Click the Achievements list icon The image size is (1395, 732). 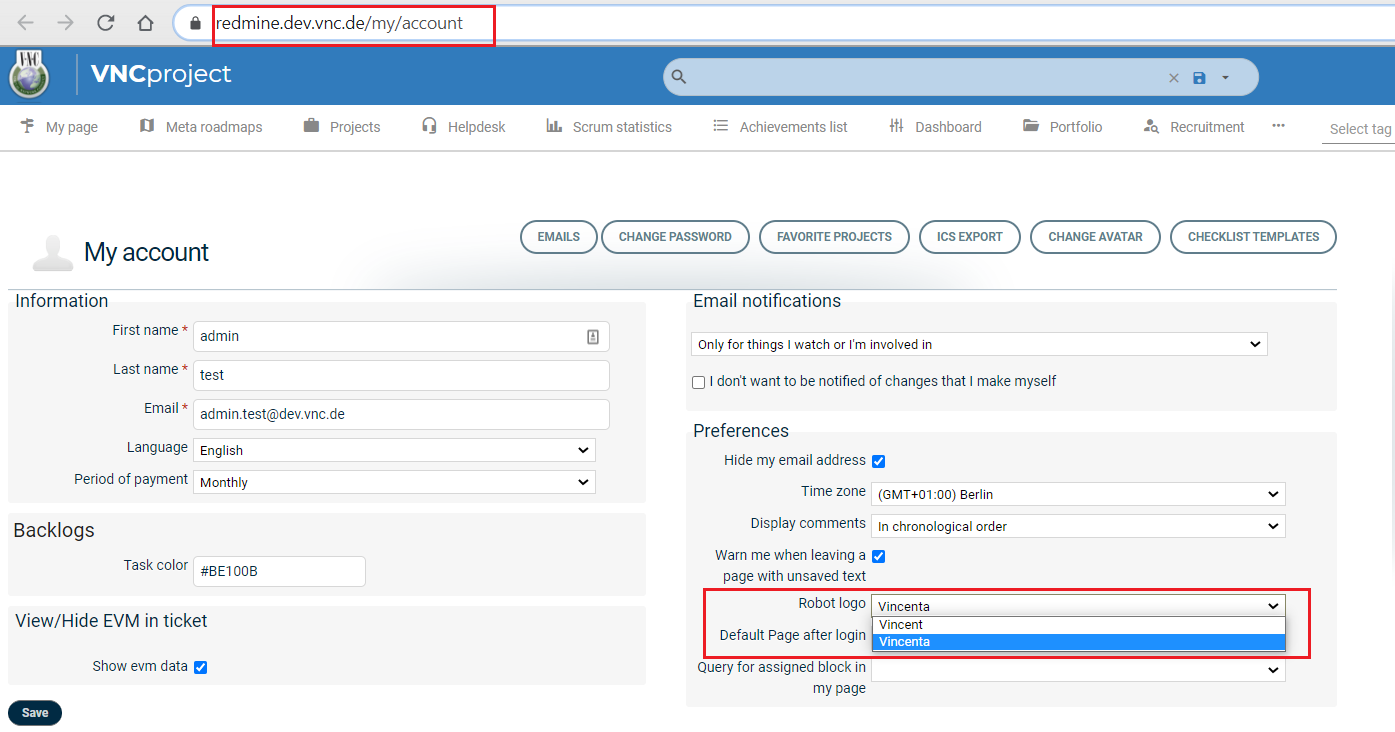pos(721,126)
